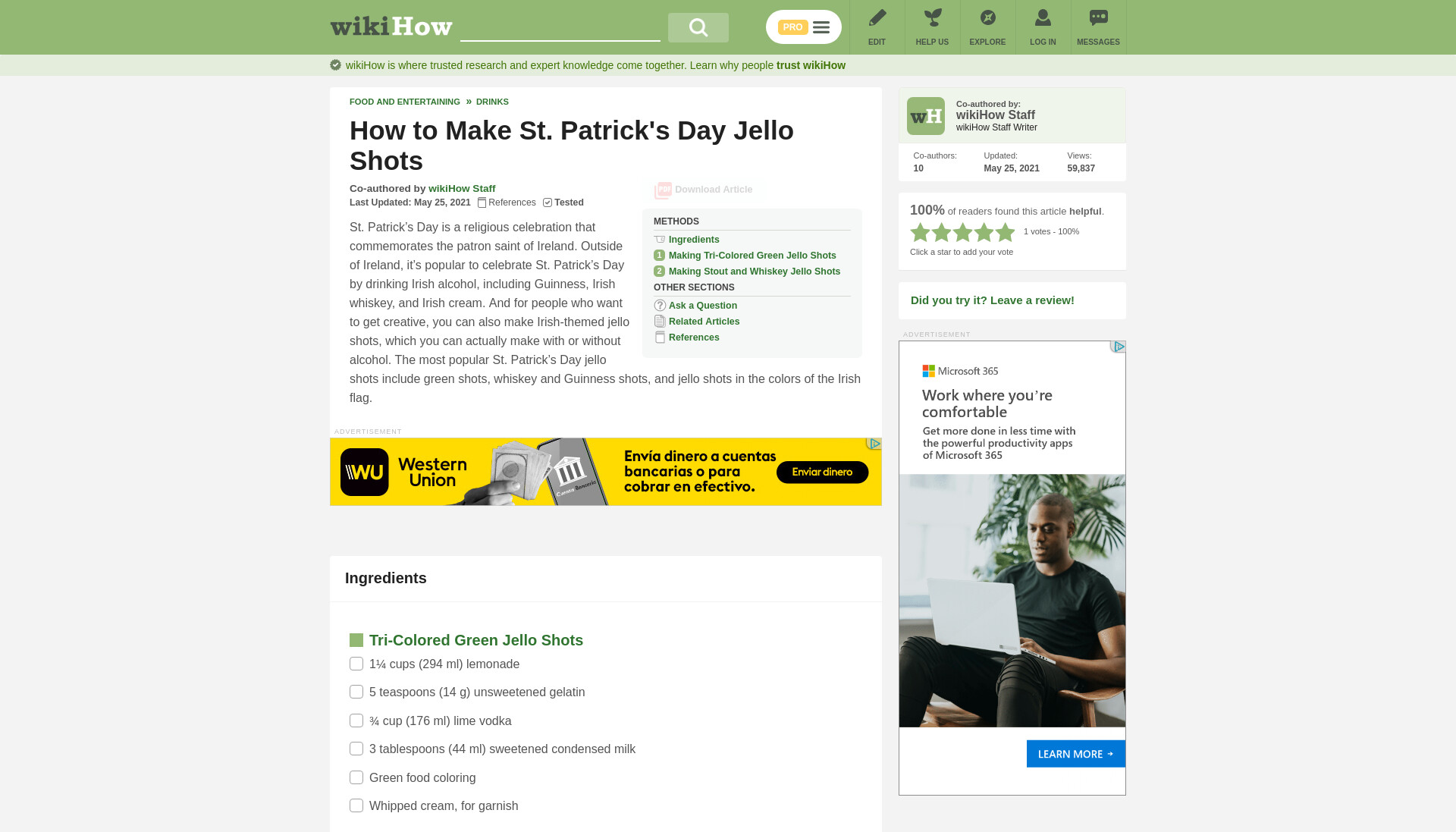Check the lemonade ingredient checkbox
This screenshot has width=1456, height=832.
click(356, 664)
